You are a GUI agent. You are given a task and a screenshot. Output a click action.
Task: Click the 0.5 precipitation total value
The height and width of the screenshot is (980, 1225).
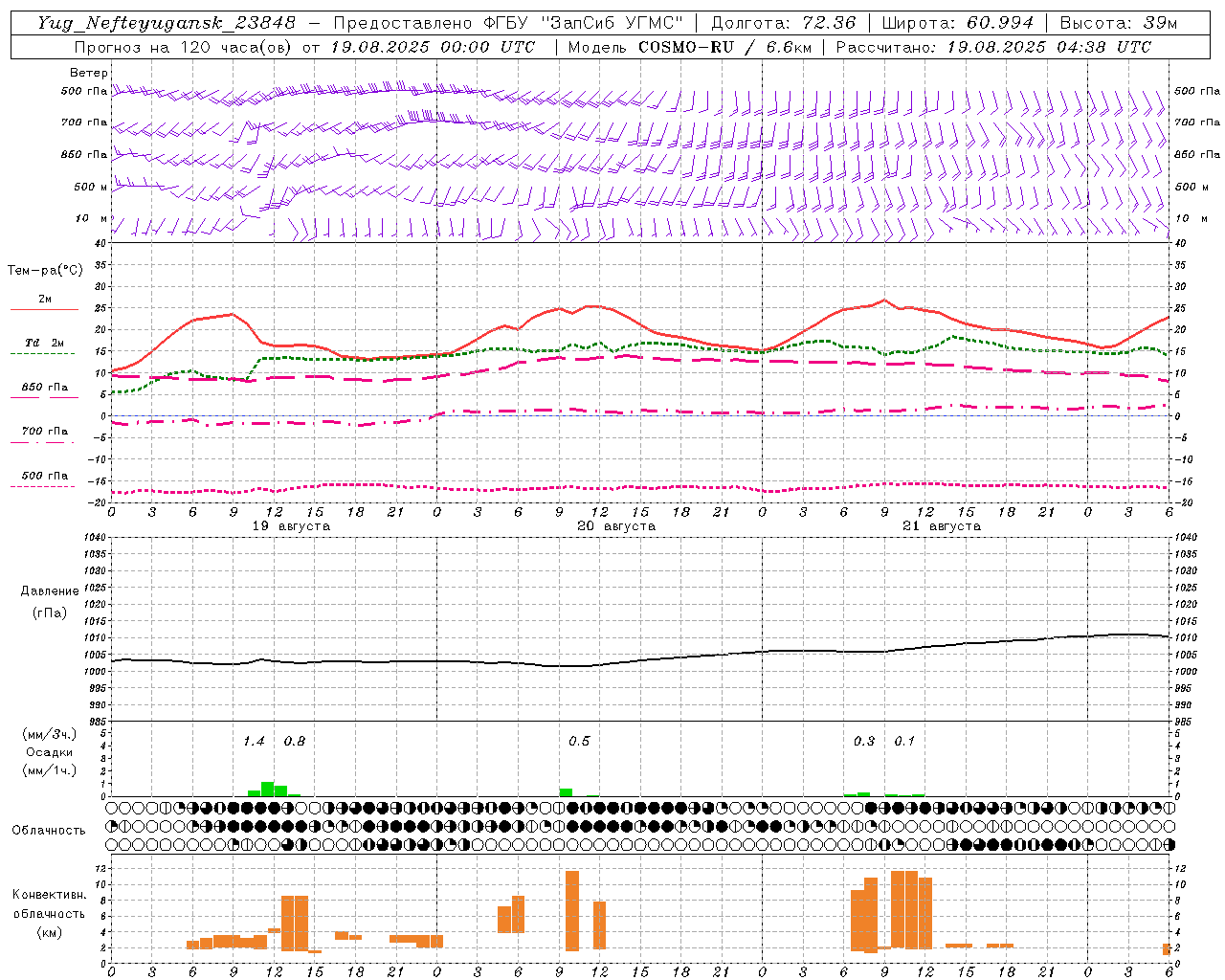pyautogui.click(x=579, y=741)
